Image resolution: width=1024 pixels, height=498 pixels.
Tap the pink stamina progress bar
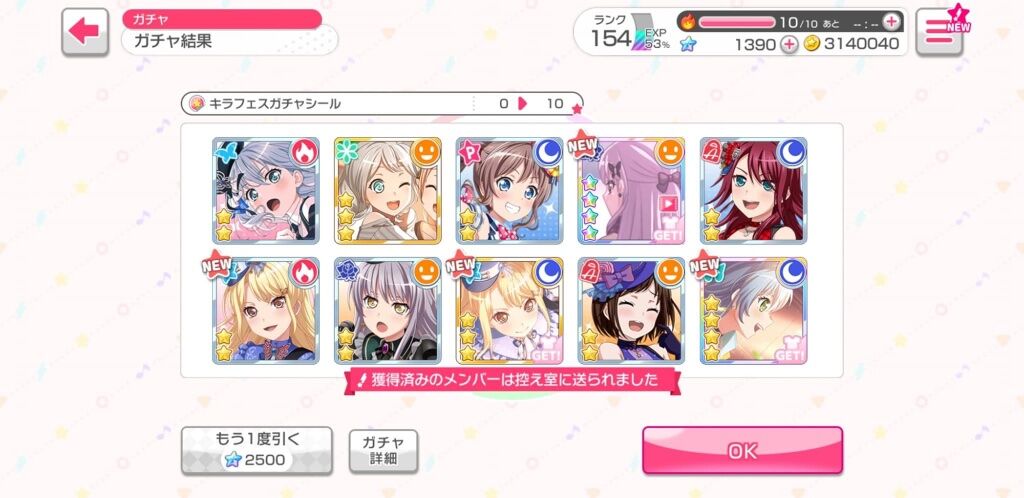point(737,22)
